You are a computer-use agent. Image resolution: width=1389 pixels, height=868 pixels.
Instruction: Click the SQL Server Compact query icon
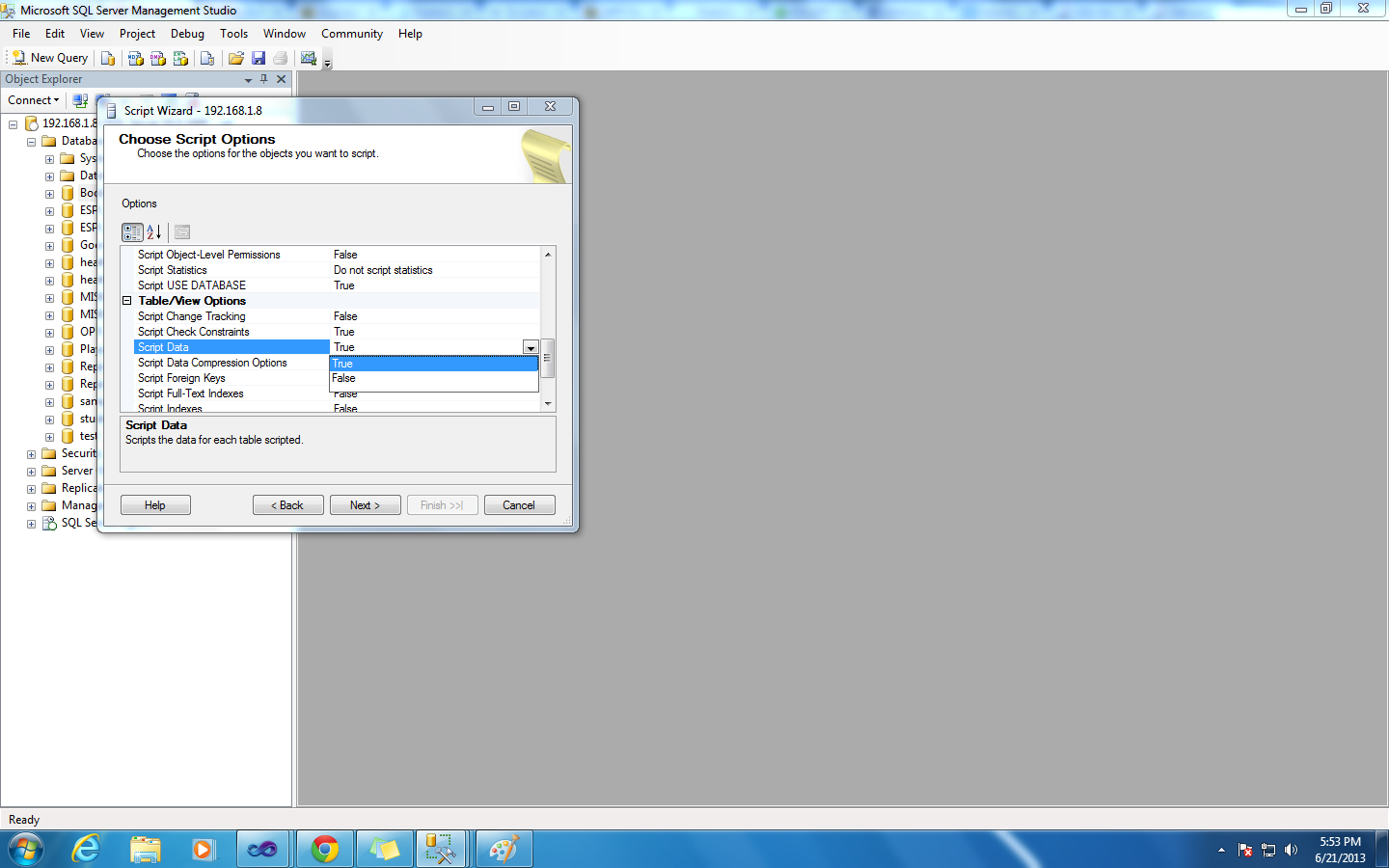(207, 58)
